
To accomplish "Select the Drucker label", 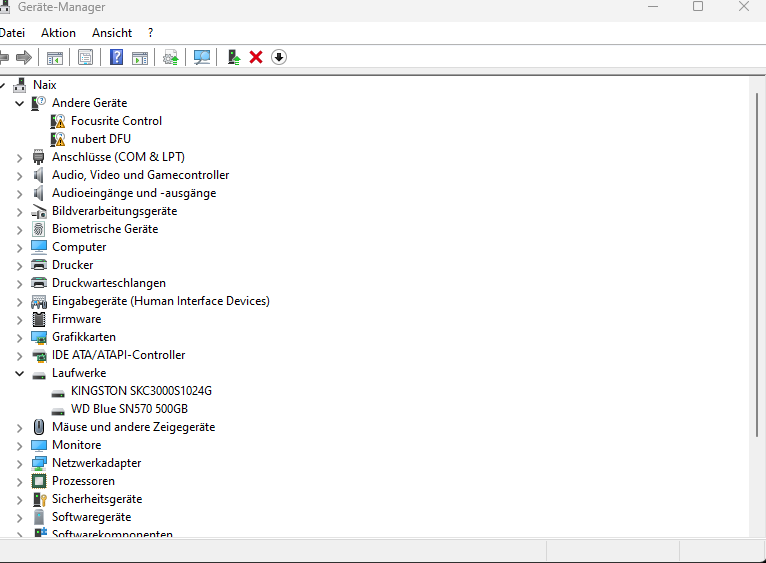I will coord(73,265).
